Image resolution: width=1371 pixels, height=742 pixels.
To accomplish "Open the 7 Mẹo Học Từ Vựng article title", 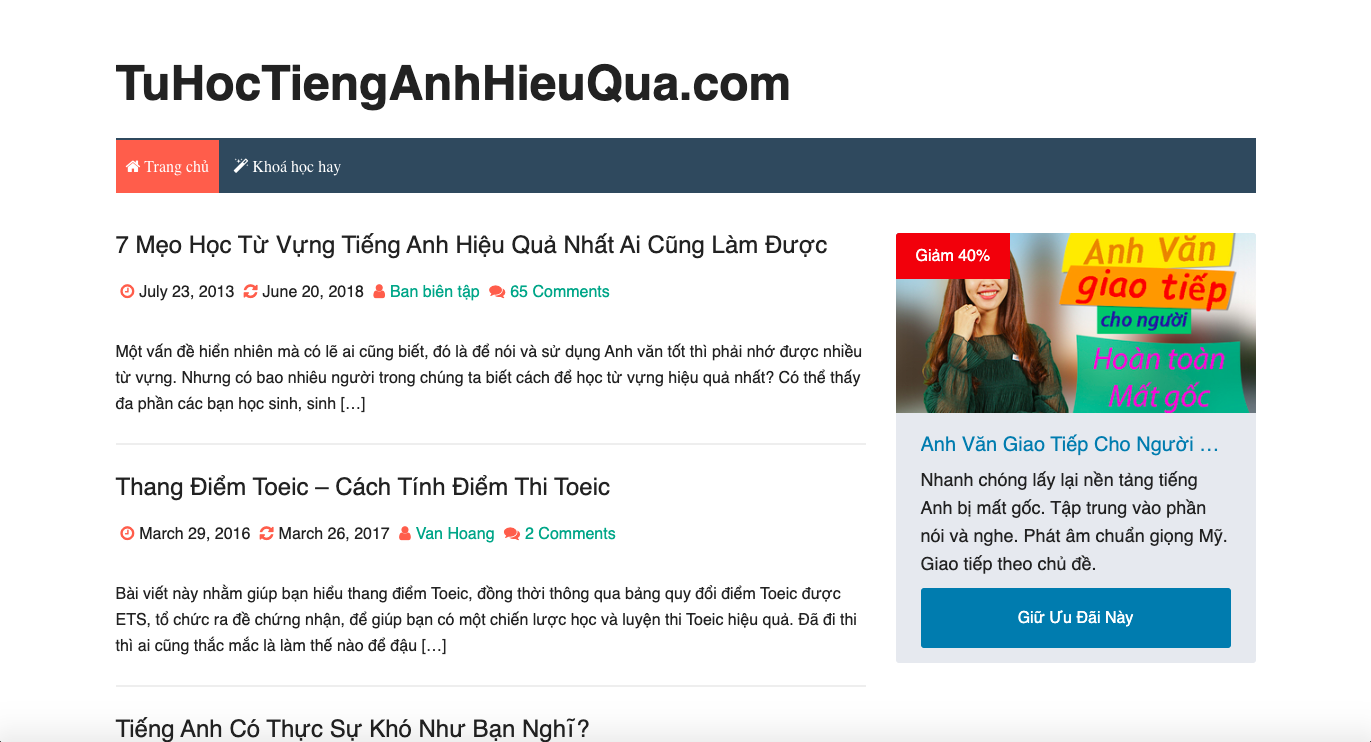I will coord(471,245).
